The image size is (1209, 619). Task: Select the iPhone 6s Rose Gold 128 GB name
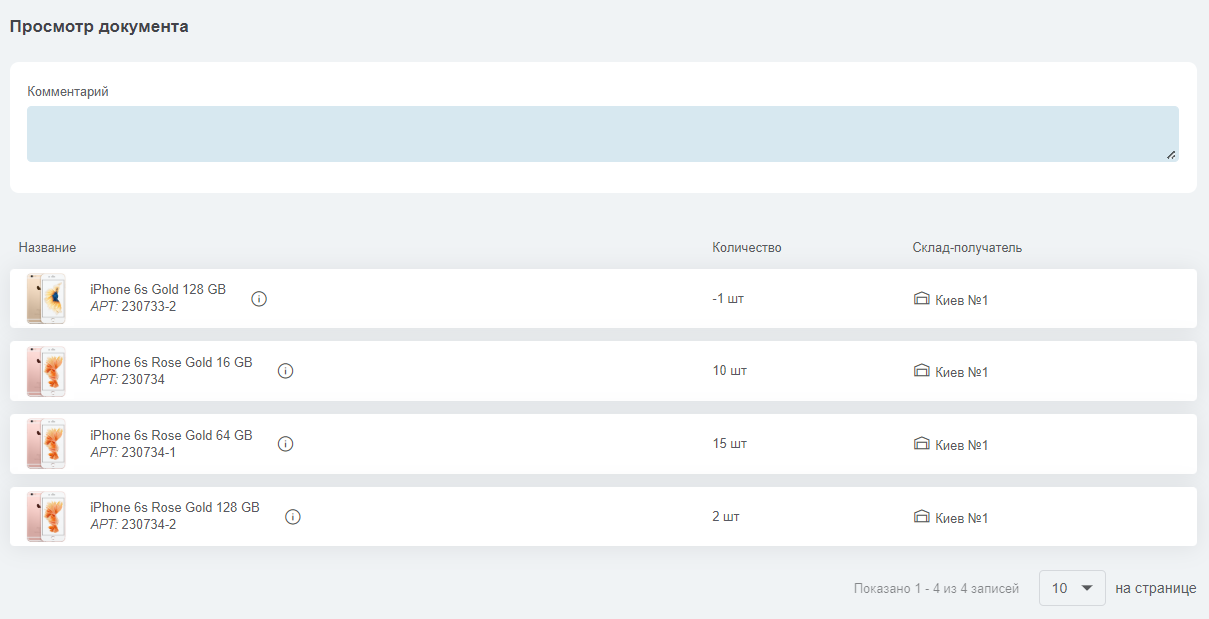click(x=175, y=507)
